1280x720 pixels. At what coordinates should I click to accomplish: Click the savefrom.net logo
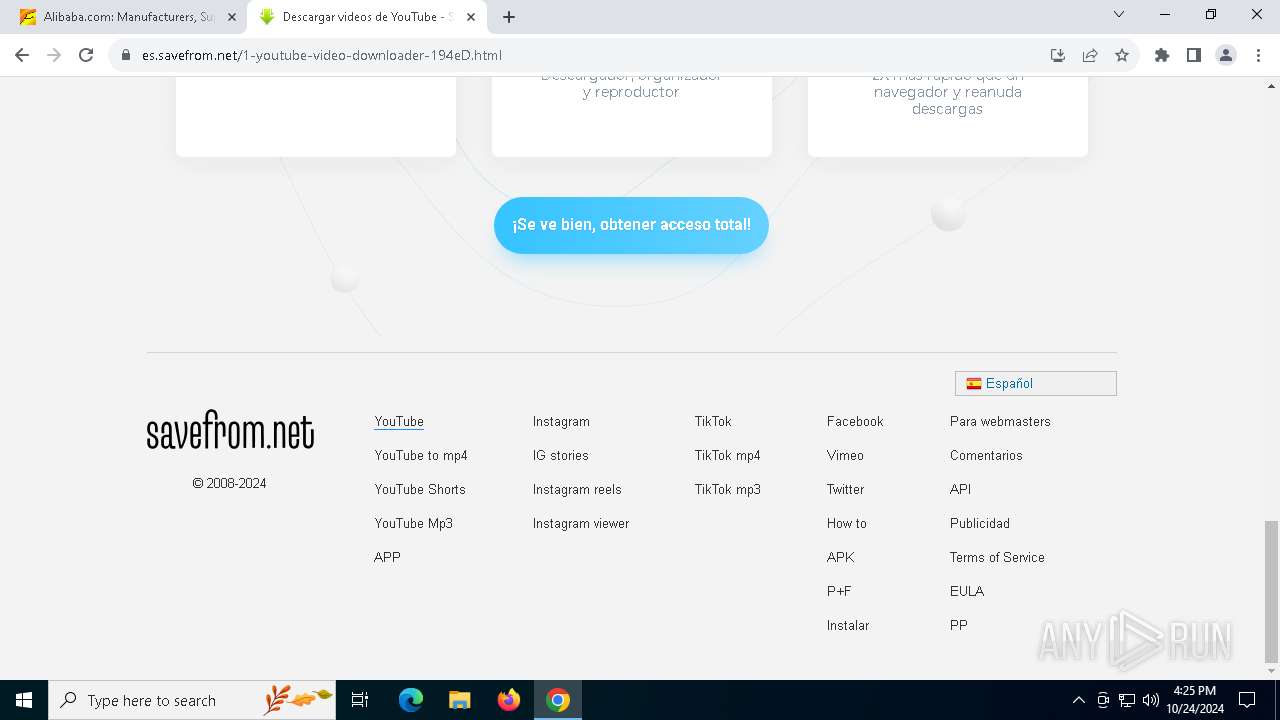click(x=230, y=430)
